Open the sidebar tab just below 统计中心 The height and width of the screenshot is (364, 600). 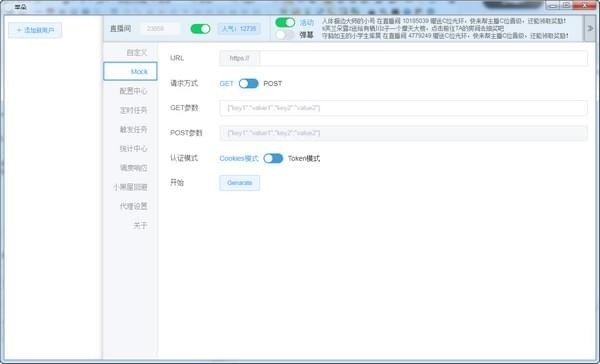tap(130, 168)
